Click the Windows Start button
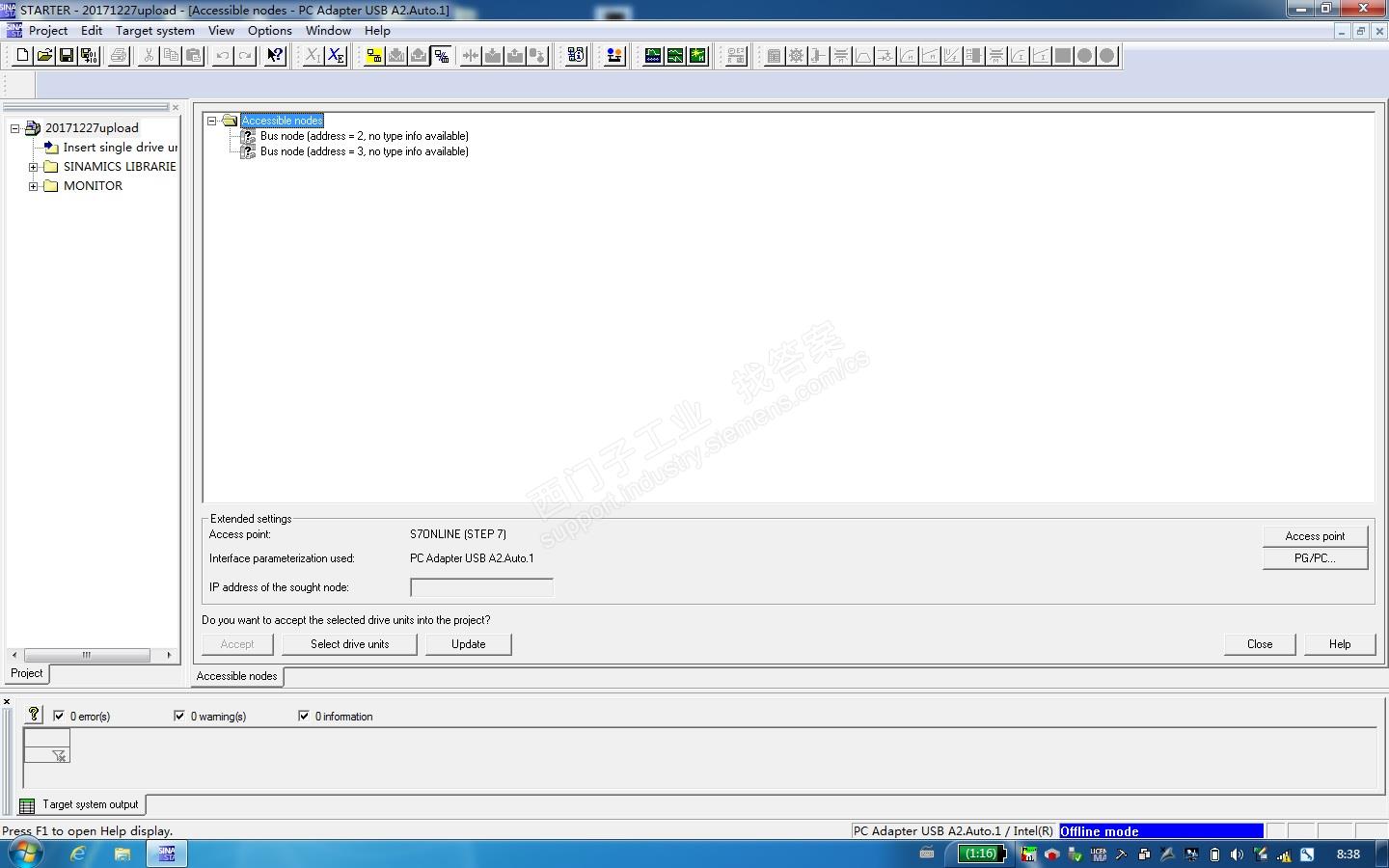This screenshot has height=868, width=1389. (25, 854)
